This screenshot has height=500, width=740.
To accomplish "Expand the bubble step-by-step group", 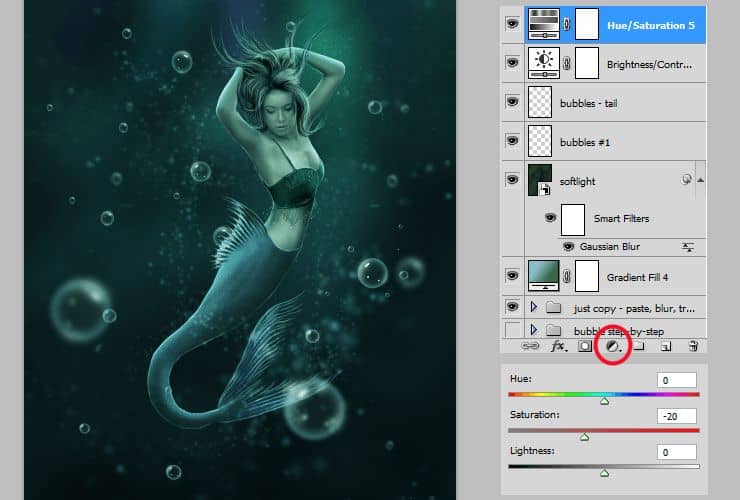I will pos(533,330).
